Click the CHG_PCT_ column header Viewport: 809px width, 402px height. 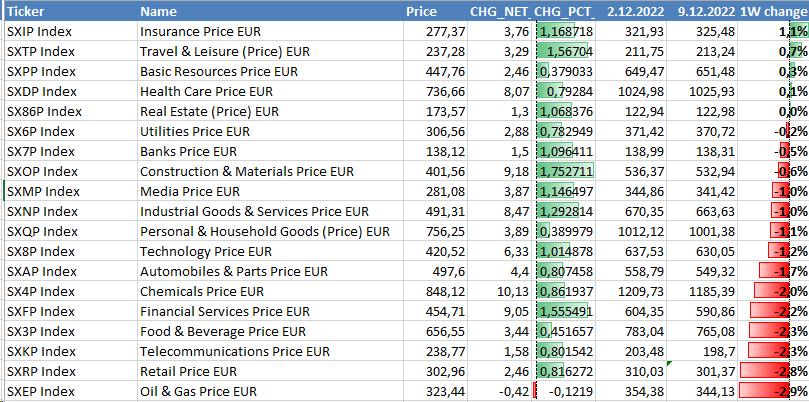tap(563, 11)
